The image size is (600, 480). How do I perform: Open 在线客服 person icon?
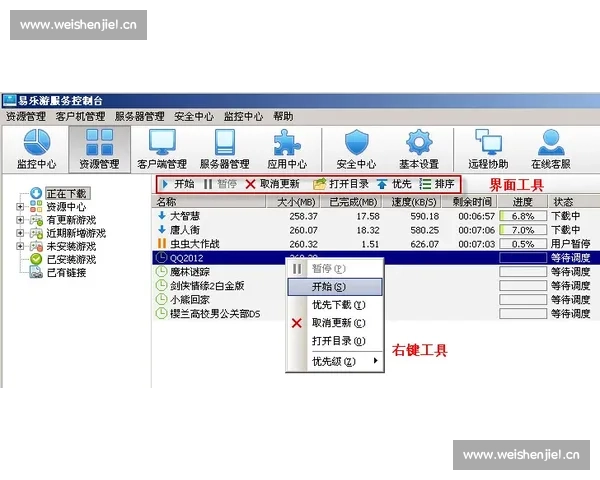point(551,149)
